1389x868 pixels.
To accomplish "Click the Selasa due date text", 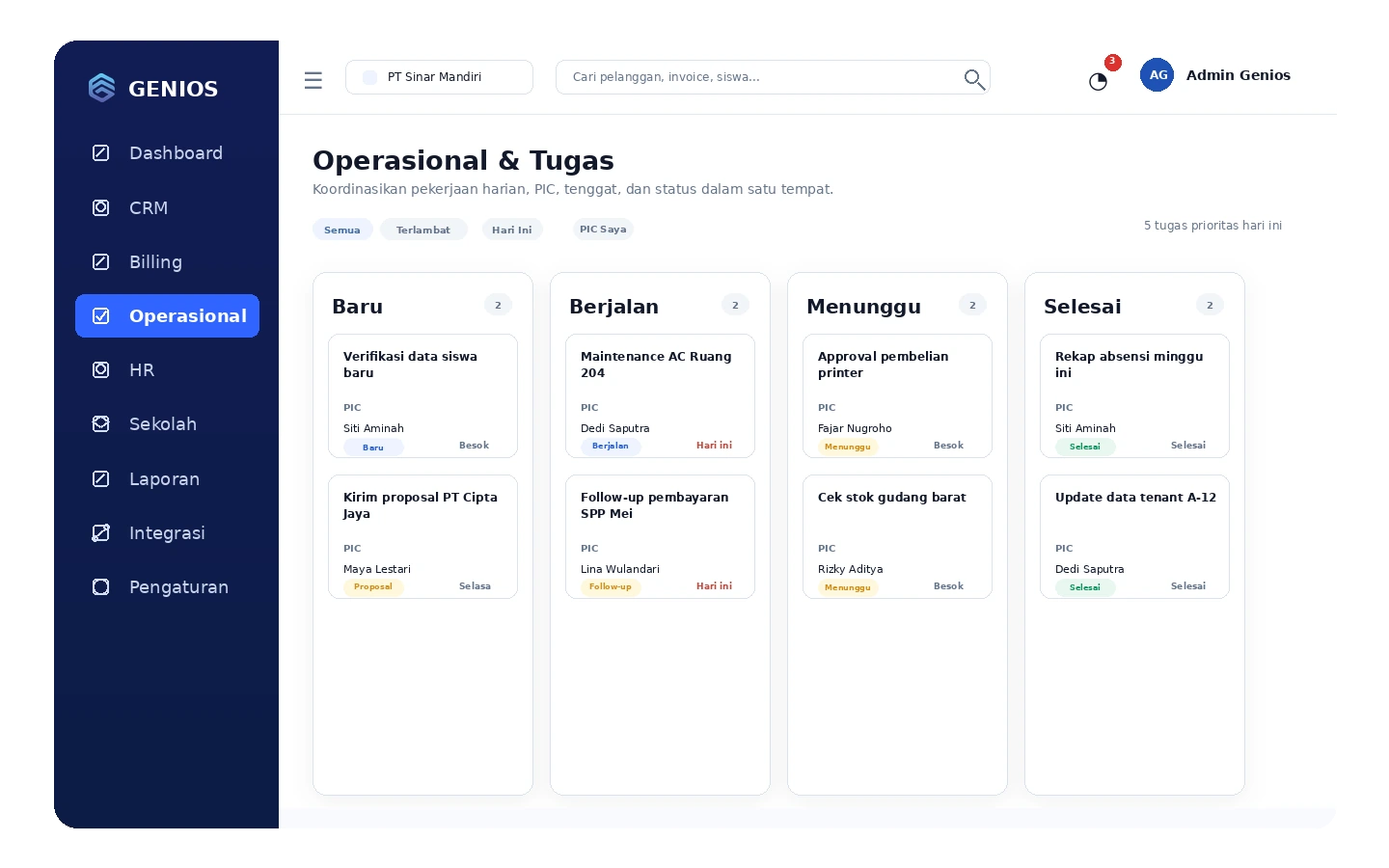I will 475,586.
